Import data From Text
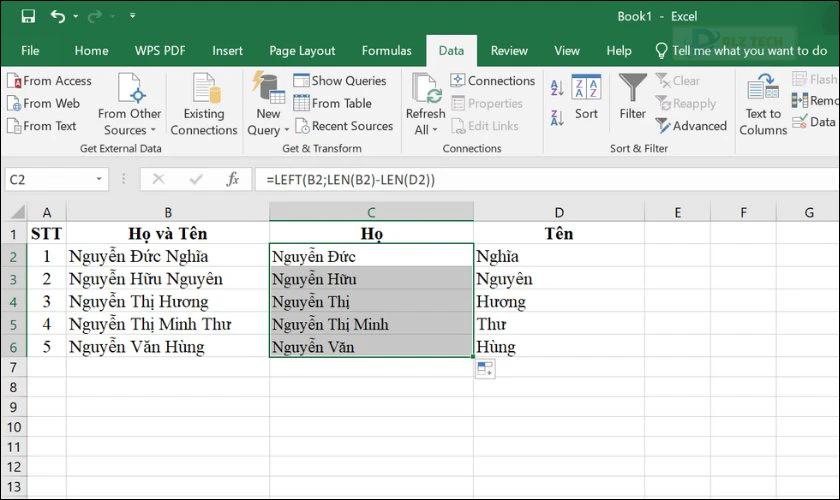The width and height of the screenshot is (840, 500). 42,126
